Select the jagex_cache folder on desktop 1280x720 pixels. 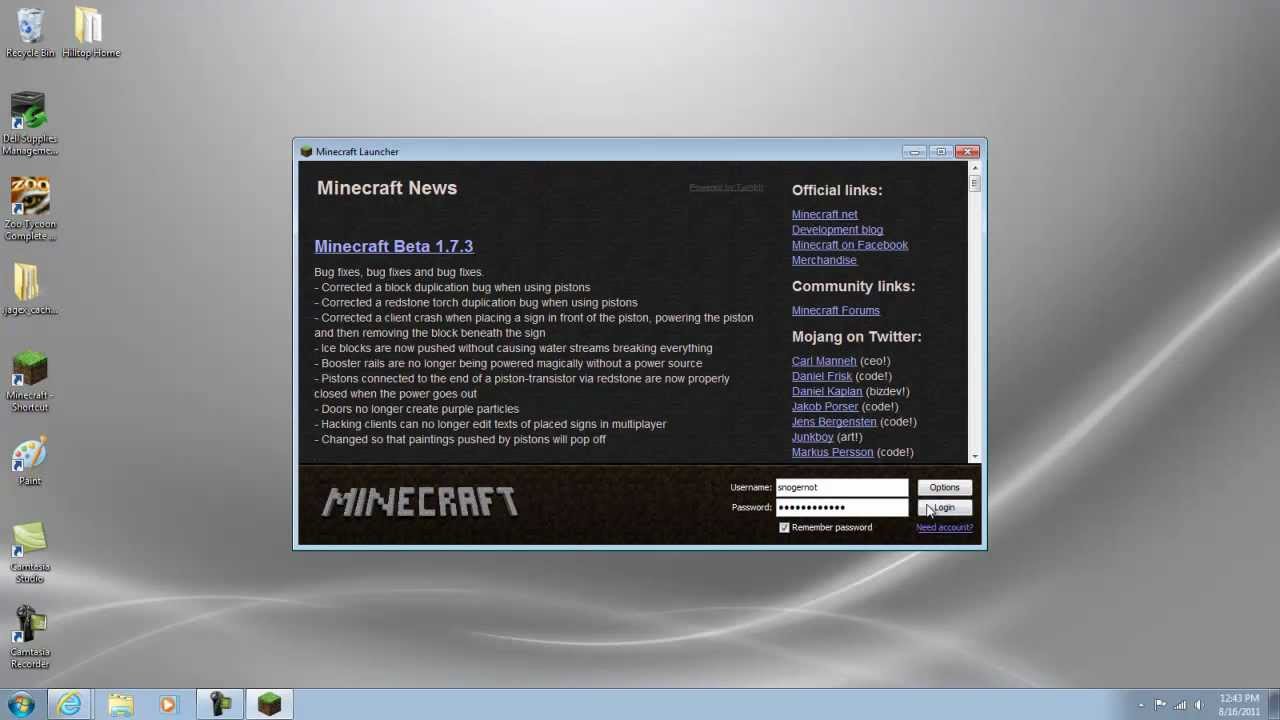30,289
